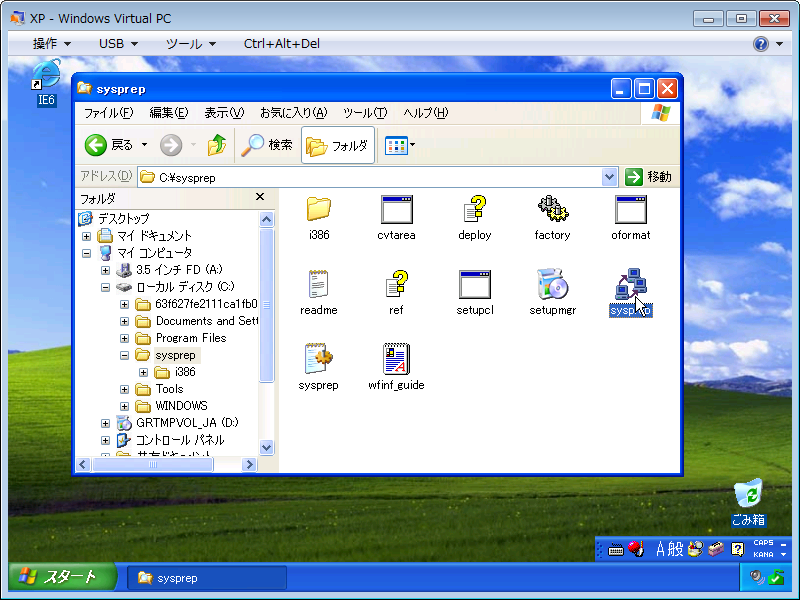The width and height of the screenshot is (800, 600).
Task: Expand Documents and Settings tree node
Action: click(x=124, y=321)
